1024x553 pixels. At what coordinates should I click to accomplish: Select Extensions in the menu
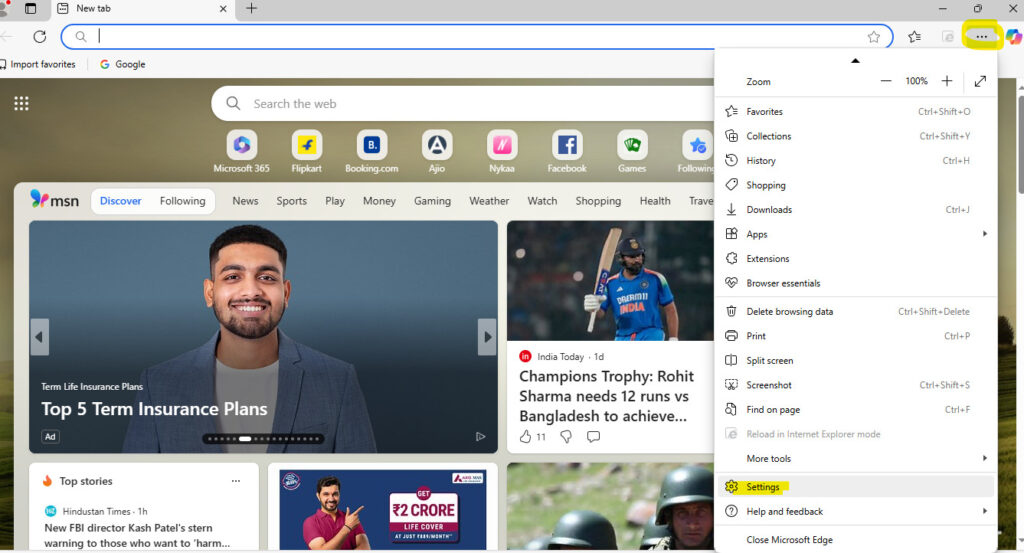(x=767, y=259)
